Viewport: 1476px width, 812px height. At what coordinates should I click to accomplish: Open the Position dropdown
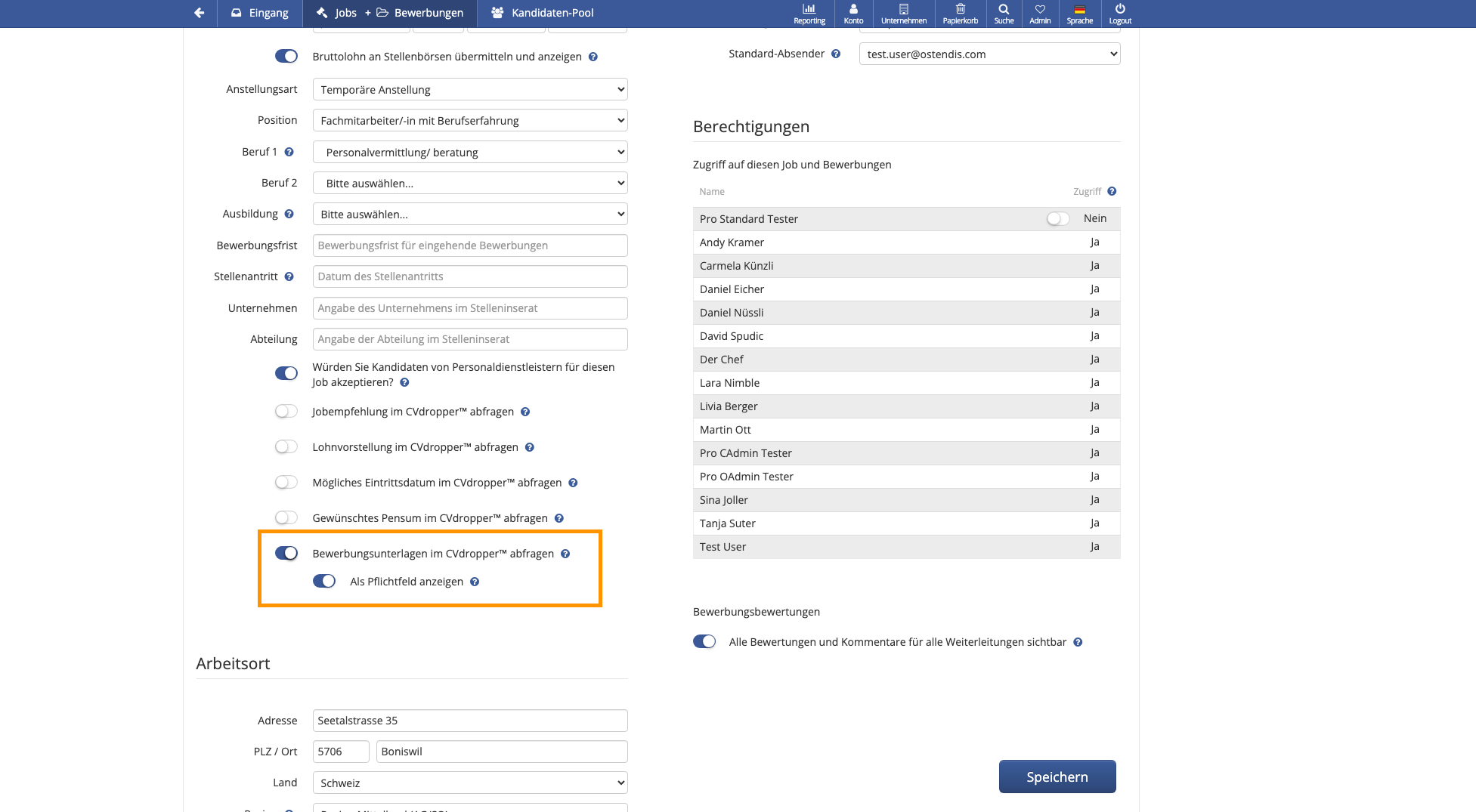tap(470, 120)
